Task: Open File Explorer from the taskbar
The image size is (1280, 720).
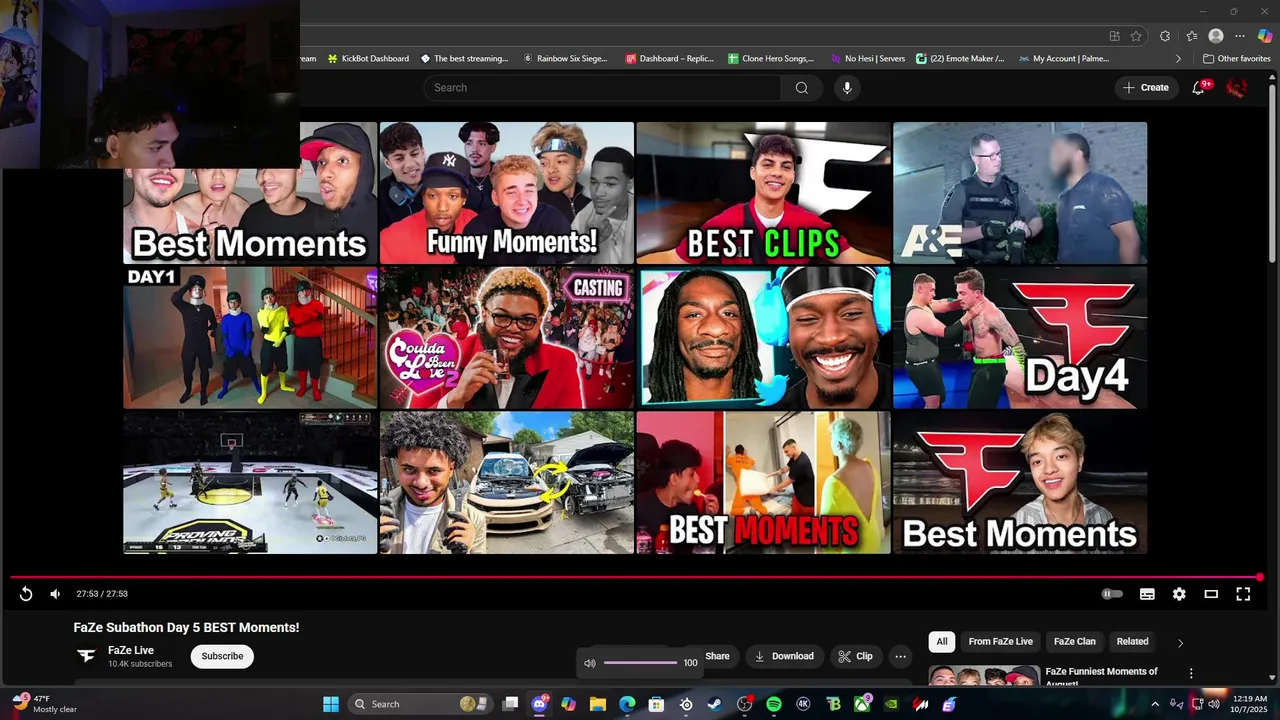Action: pos(598,704)
